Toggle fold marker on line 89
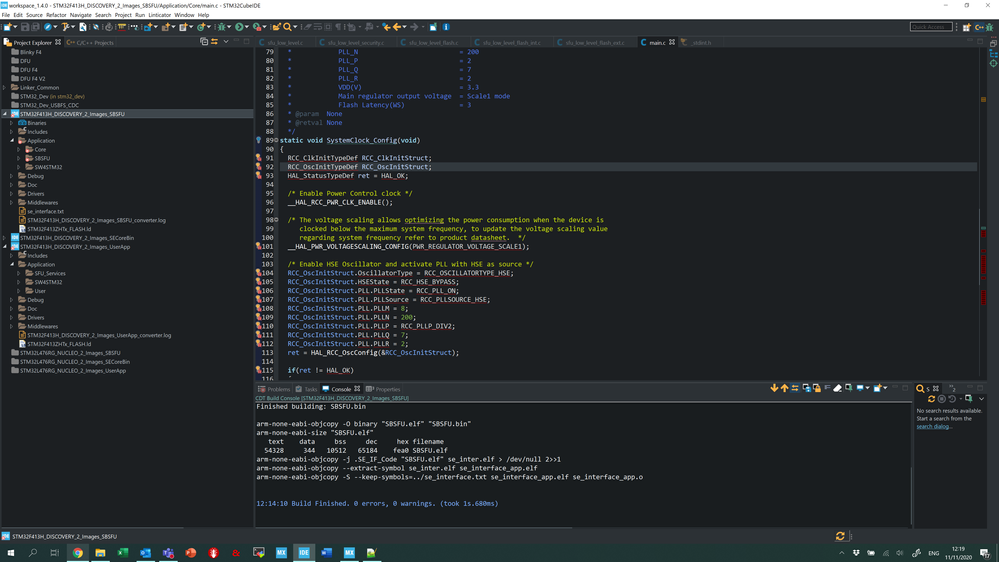999x562 pixels. click(276, 140)
